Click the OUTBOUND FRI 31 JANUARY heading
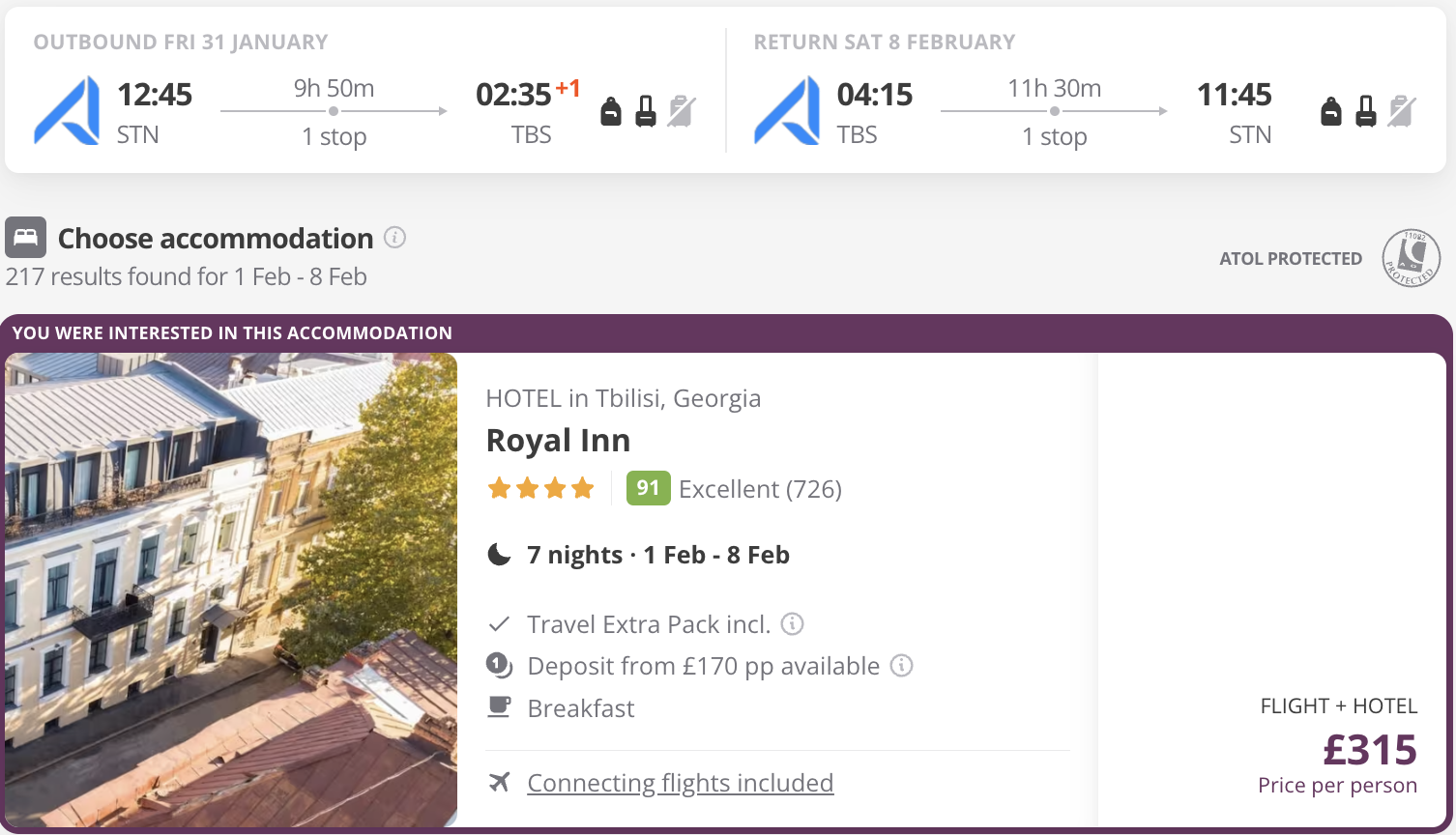 coord(181,43)
